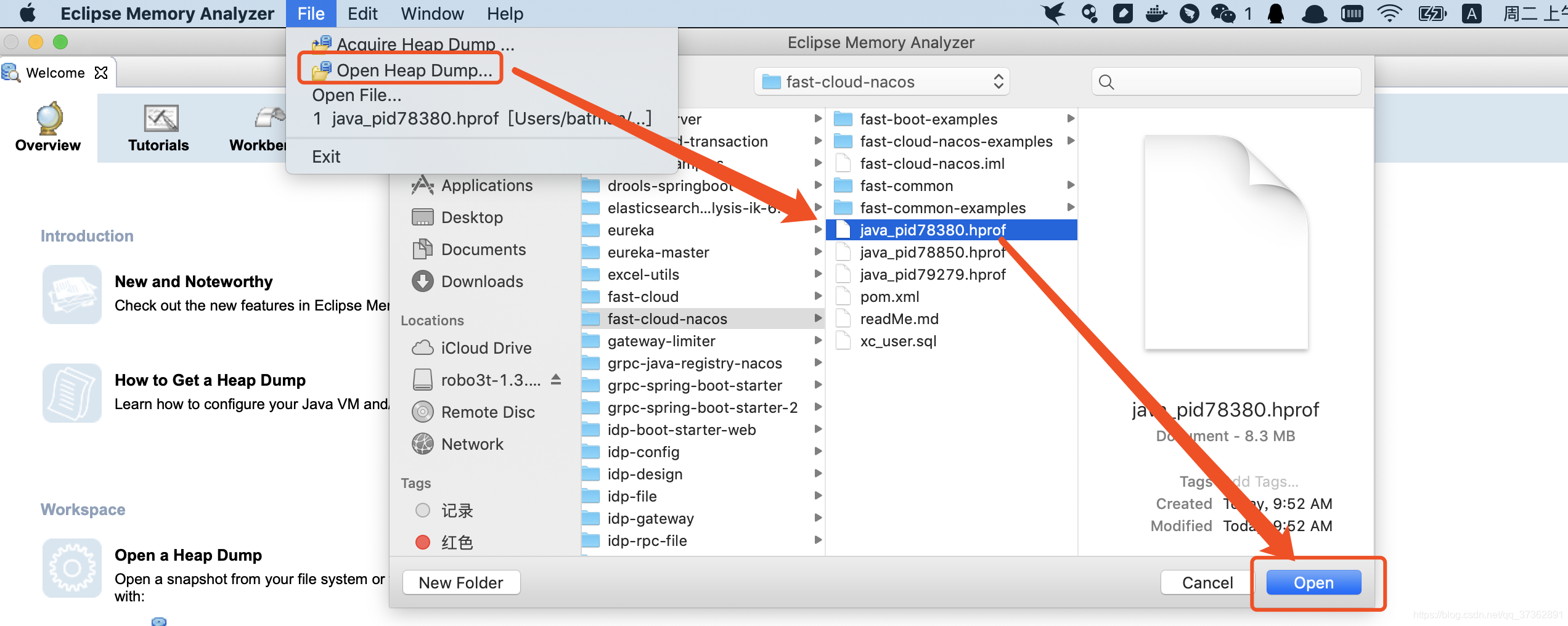Viewport: 1568px width, 626px height.
Task: Open the Window menu
Action: pyautogui.click(x=432, y=14)
